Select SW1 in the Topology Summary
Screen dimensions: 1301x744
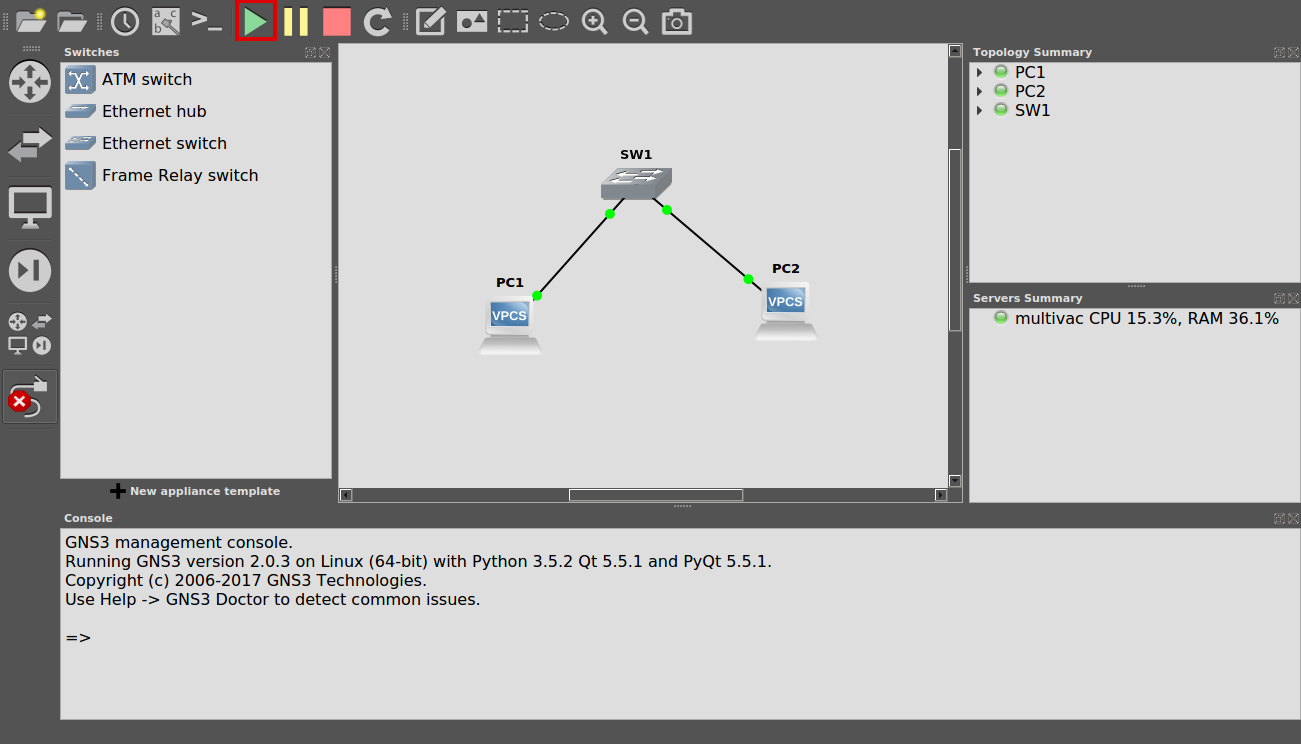click(x=1033, y=110)
